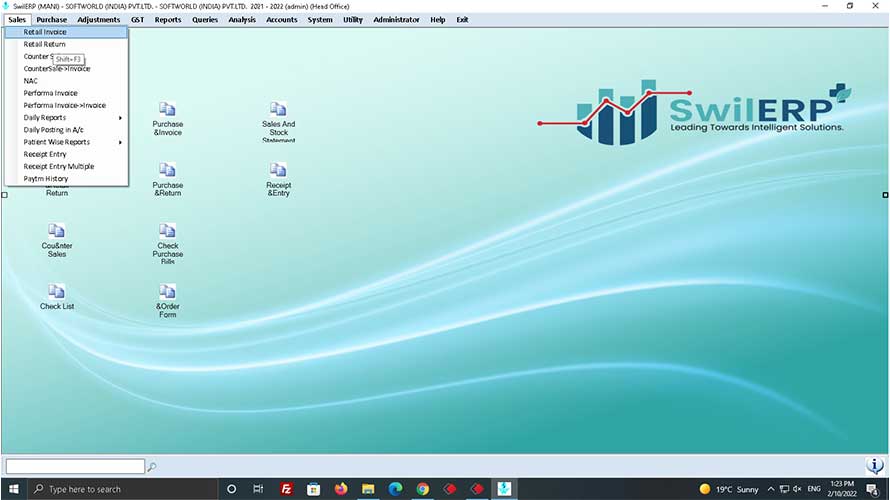
Task: Choose Receipt Entry from Sales menu
Action: coord(67,154)
